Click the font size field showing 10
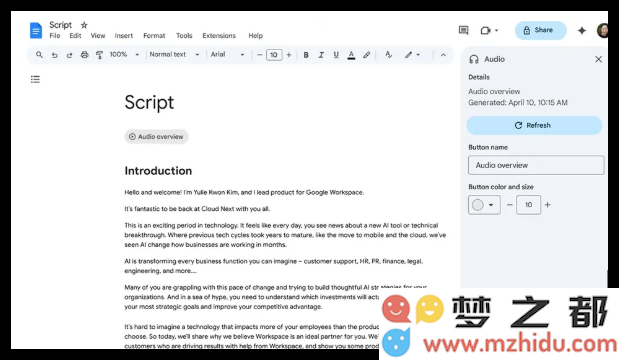The height and width of the screenshot is (360, 619). [x=274, y=55]
